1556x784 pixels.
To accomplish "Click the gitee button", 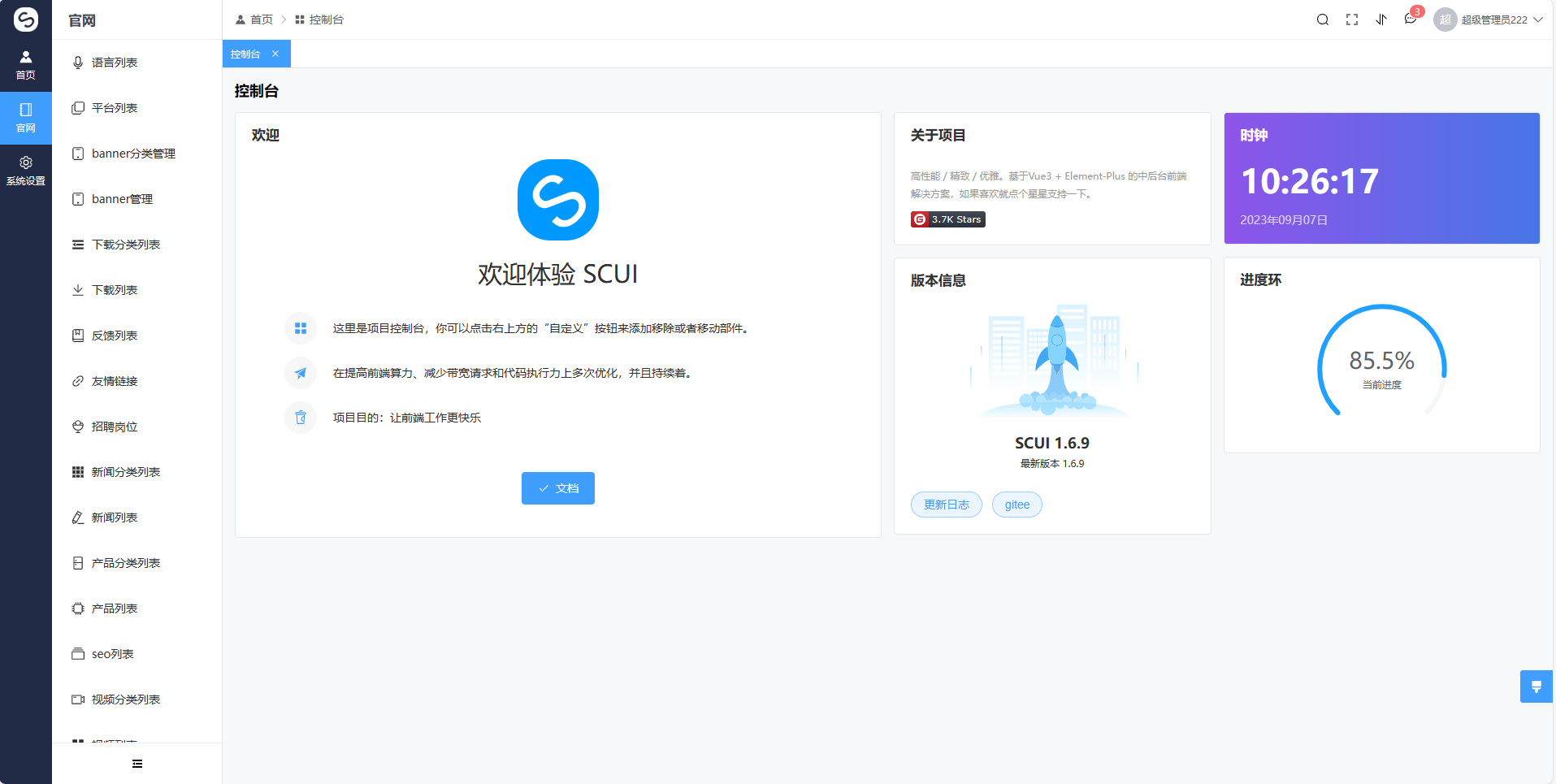I will (x=1017, y=505).
